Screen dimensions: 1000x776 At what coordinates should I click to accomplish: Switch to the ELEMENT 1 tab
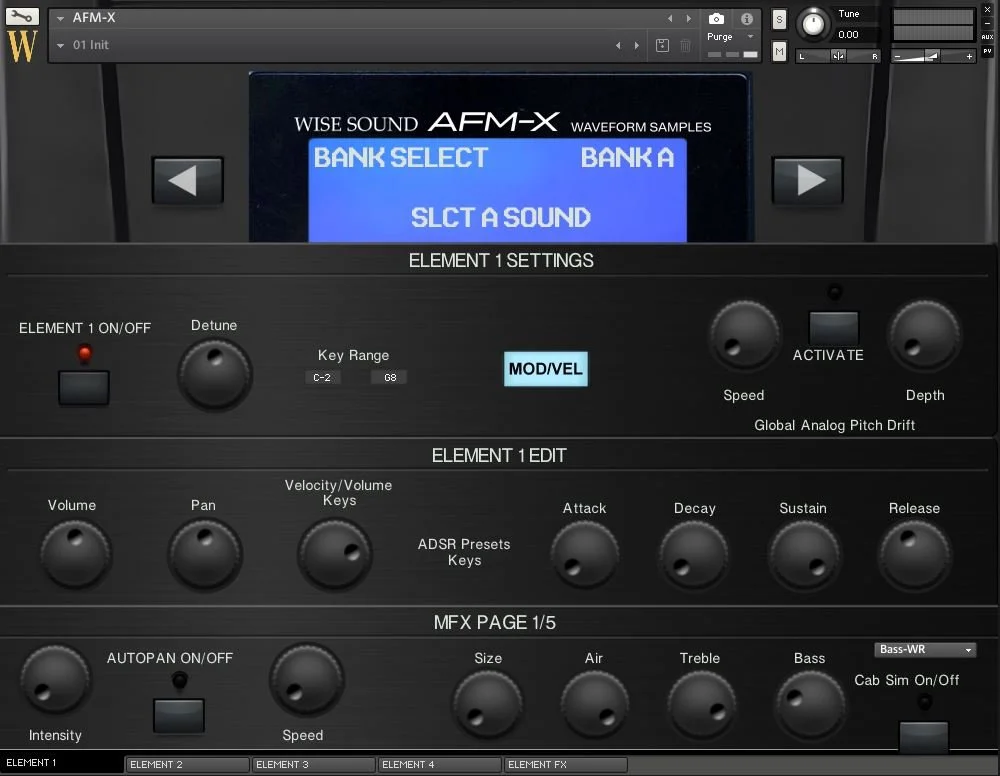[x=62, y=763]
